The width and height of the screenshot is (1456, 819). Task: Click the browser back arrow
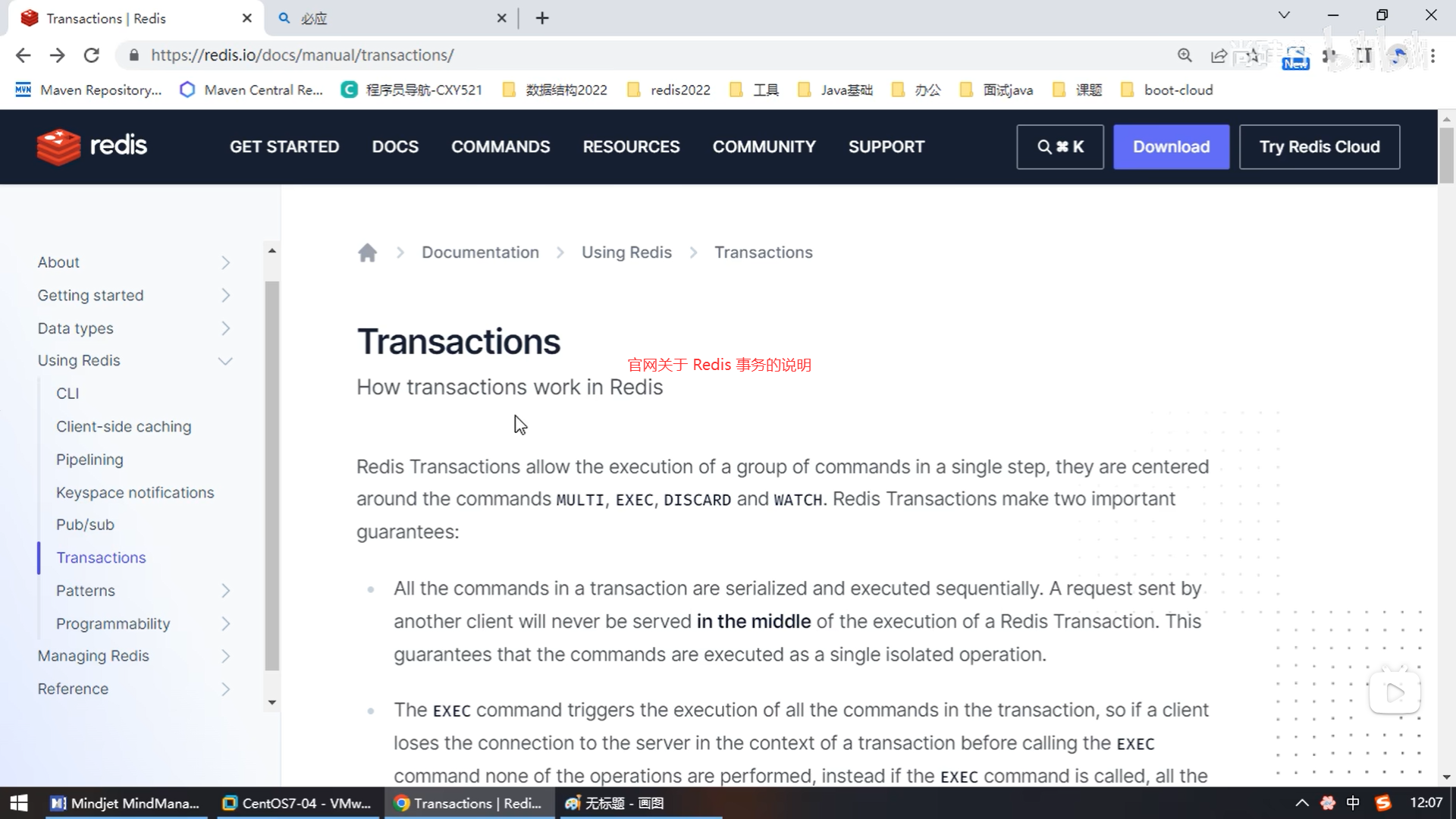pos(24,55)
